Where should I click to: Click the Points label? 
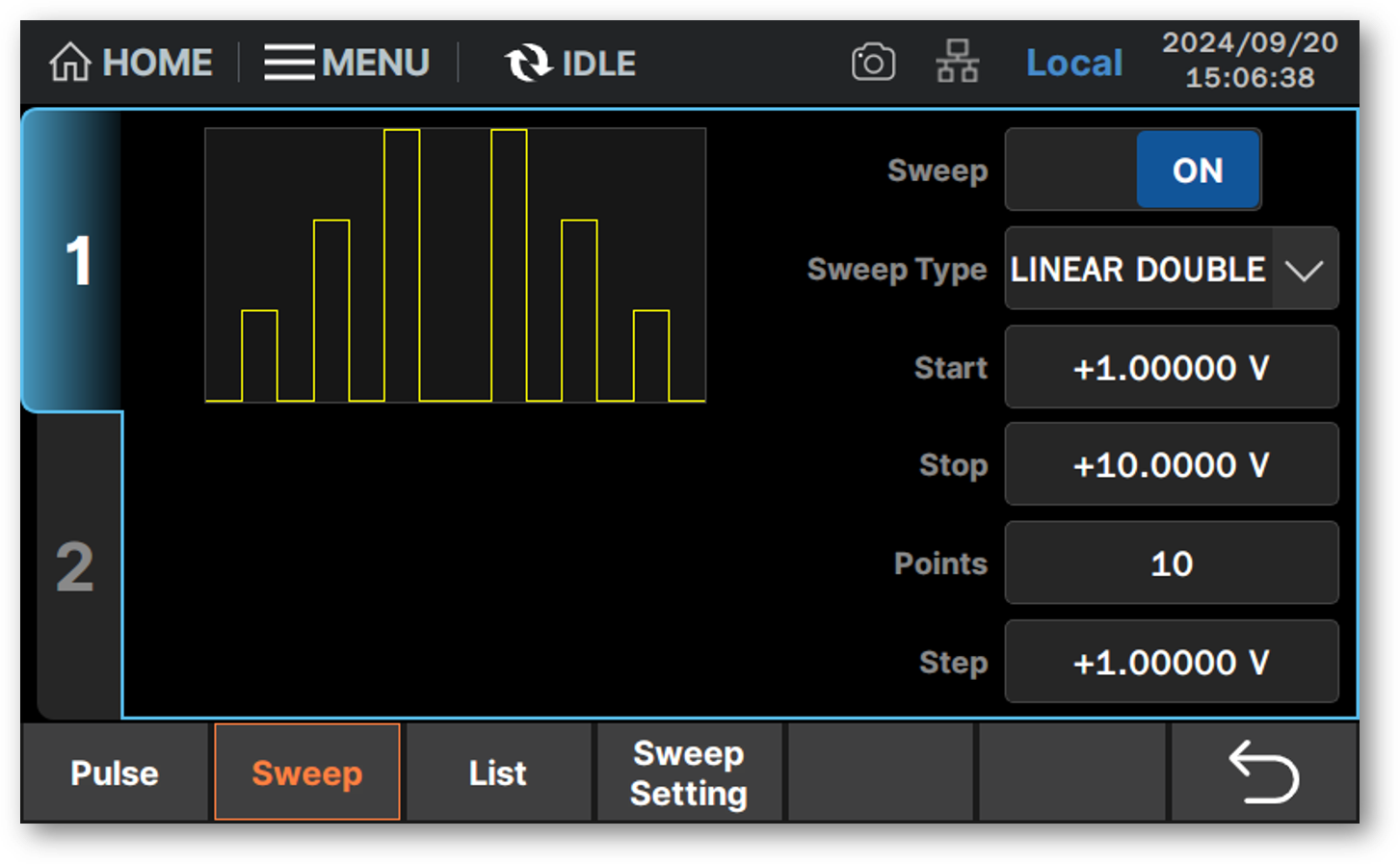[x=940, y=563]
